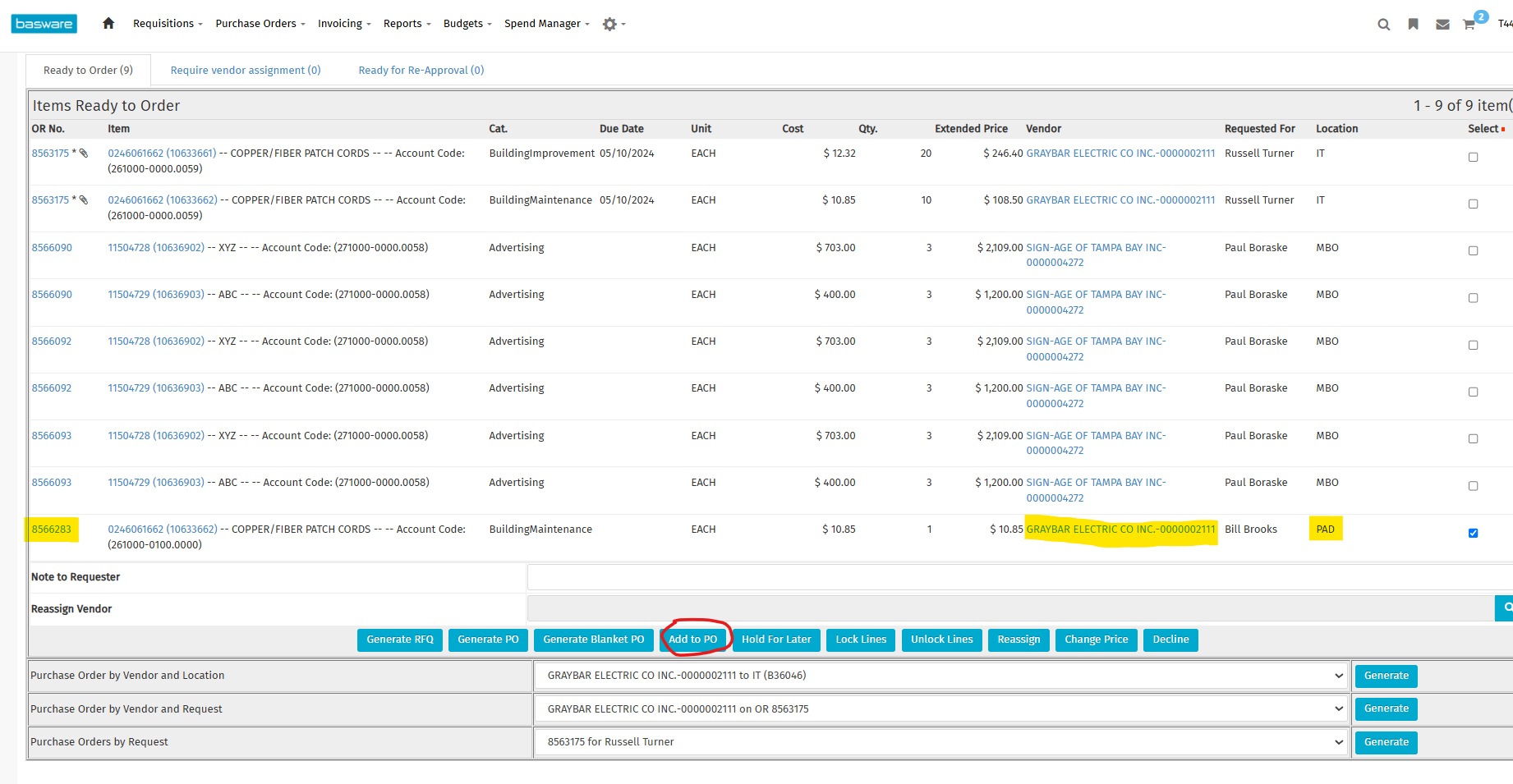This screenshot has width=1513, height=784.
Task: Click the Due Date column header
Action: (x=622, y=129)
